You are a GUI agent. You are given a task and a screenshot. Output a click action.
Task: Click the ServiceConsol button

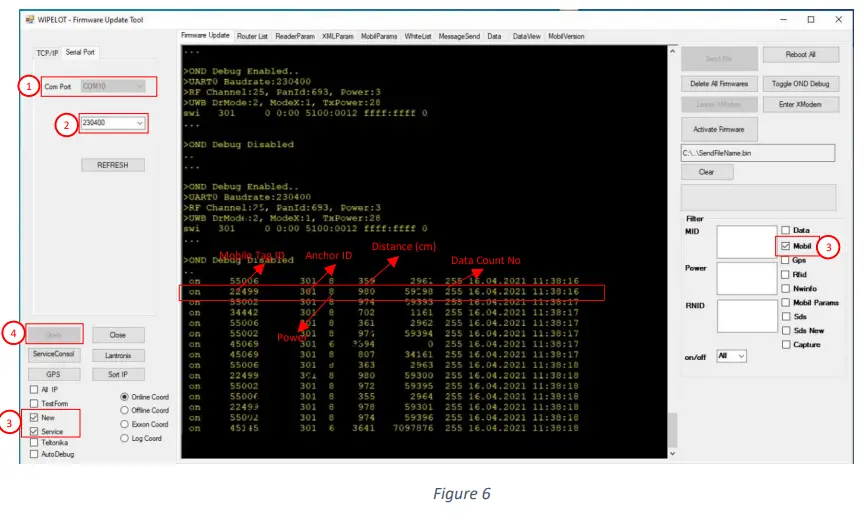pos(53,354)
